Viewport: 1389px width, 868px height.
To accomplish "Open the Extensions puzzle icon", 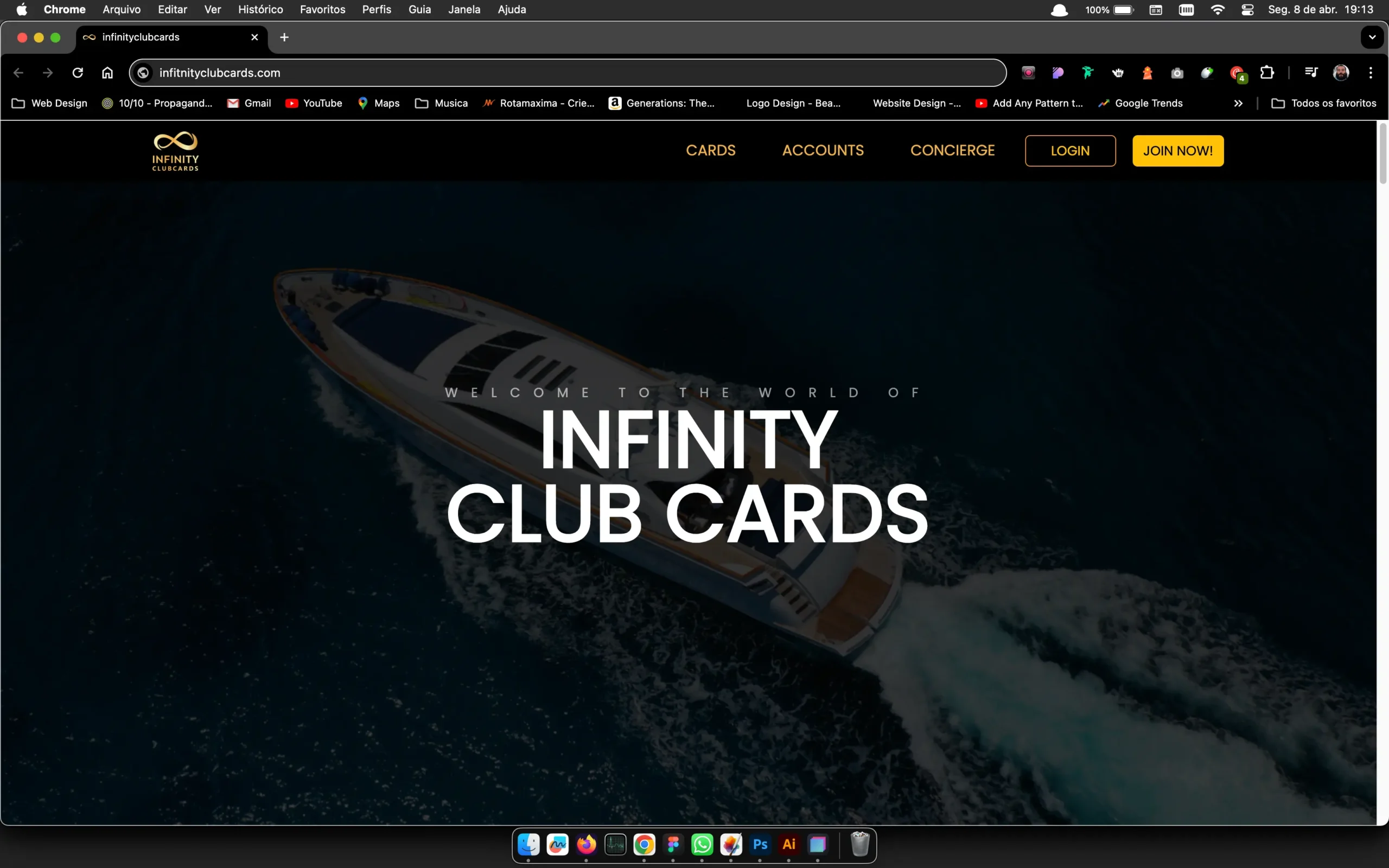I will [x=1267, y=73].
